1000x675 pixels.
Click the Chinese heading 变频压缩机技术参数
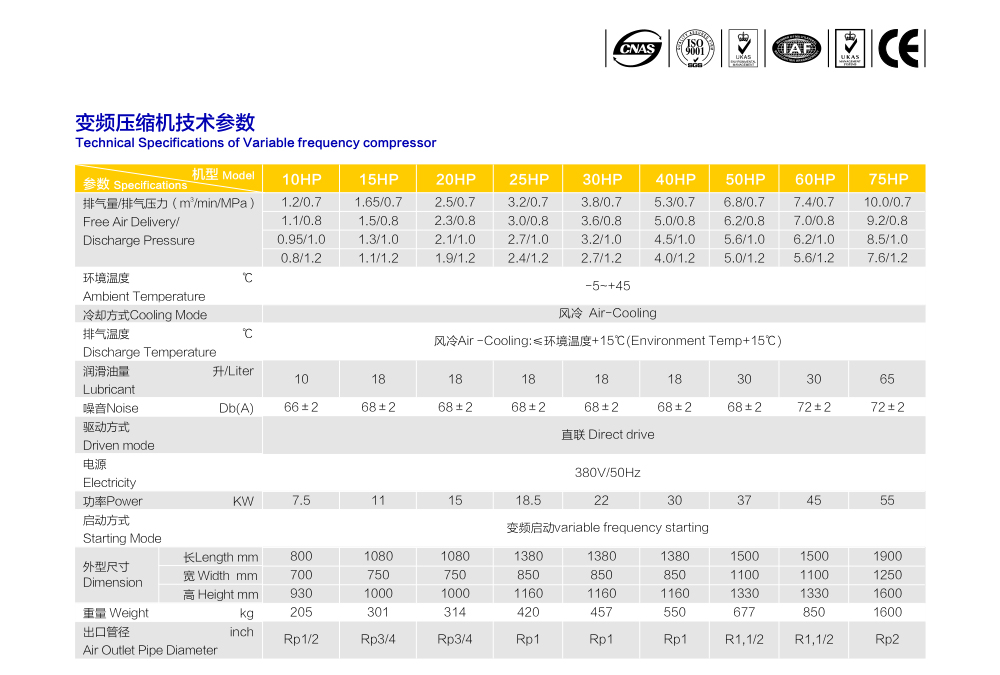click(x=165, y=123)
